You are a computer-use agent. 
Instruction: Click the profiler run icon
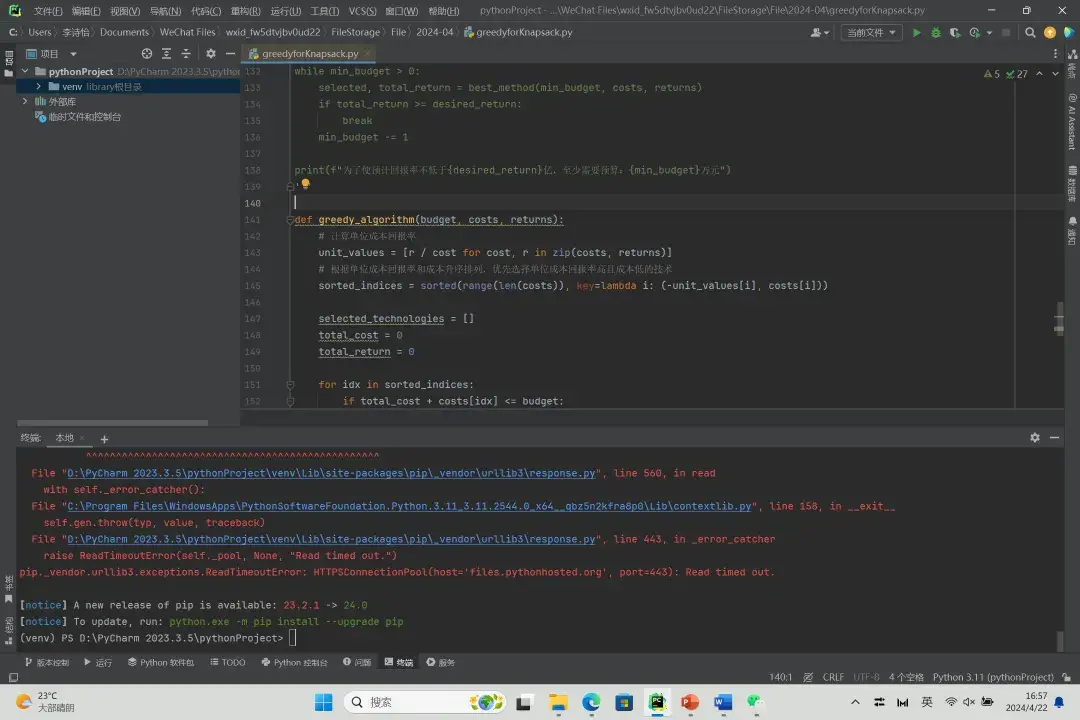974,32
